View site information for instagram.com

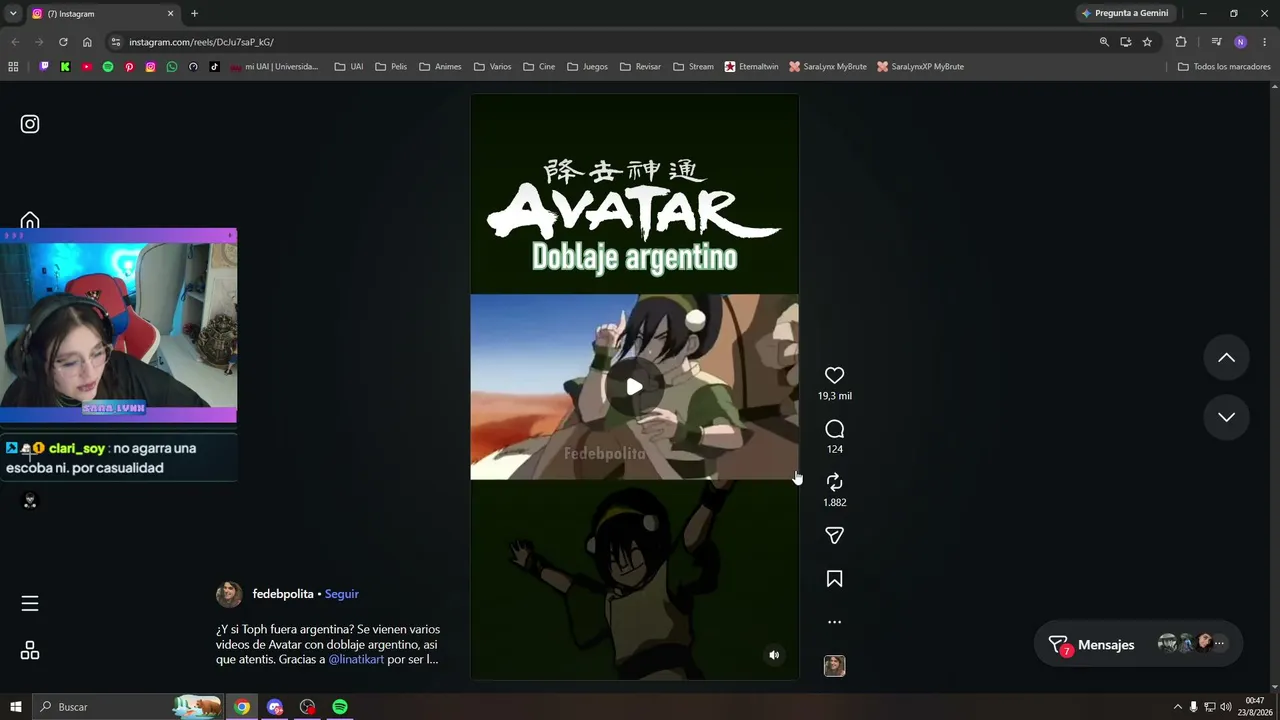pos(116,42)
